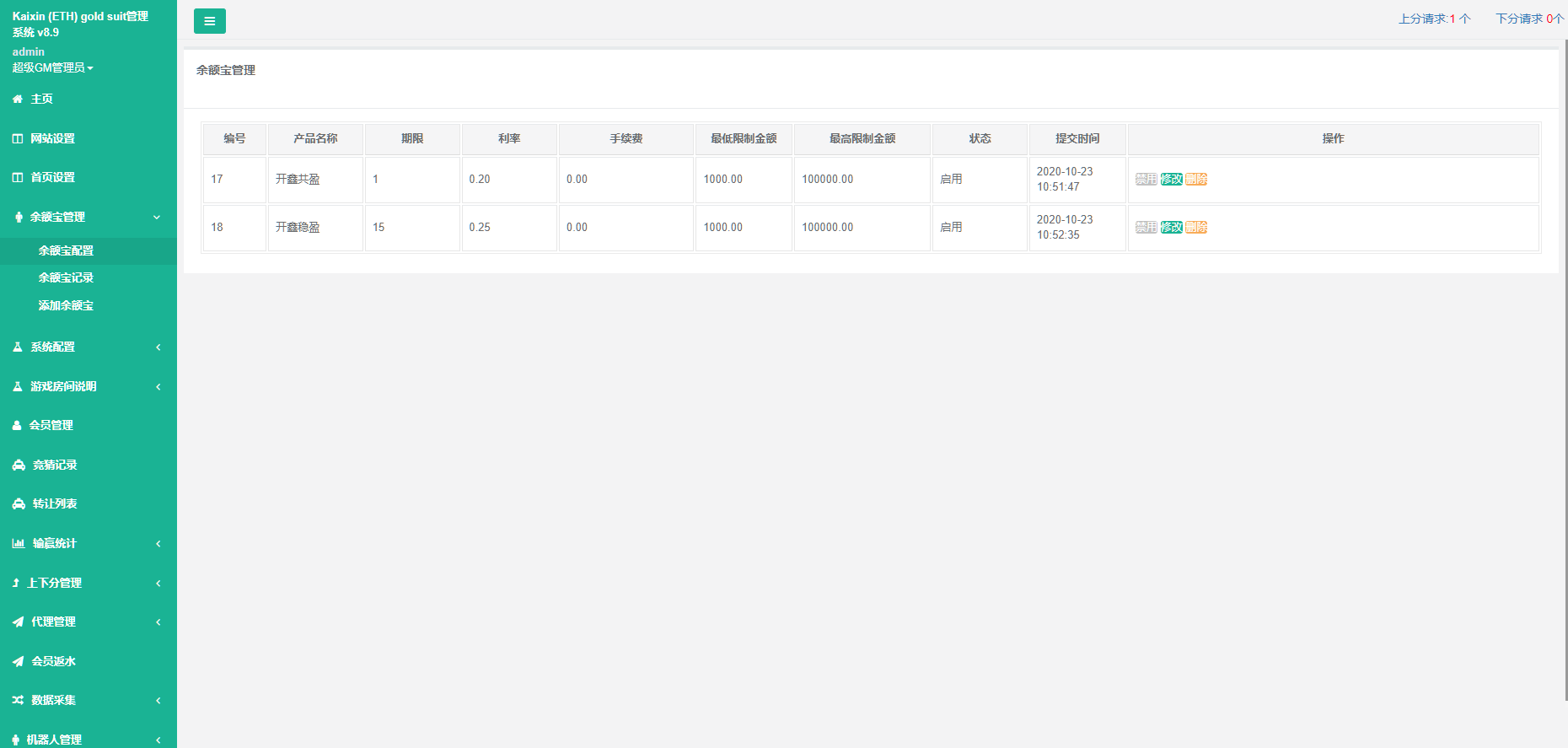
Task: Toggle the sidebar with the hamburger button
Action: 209,21
